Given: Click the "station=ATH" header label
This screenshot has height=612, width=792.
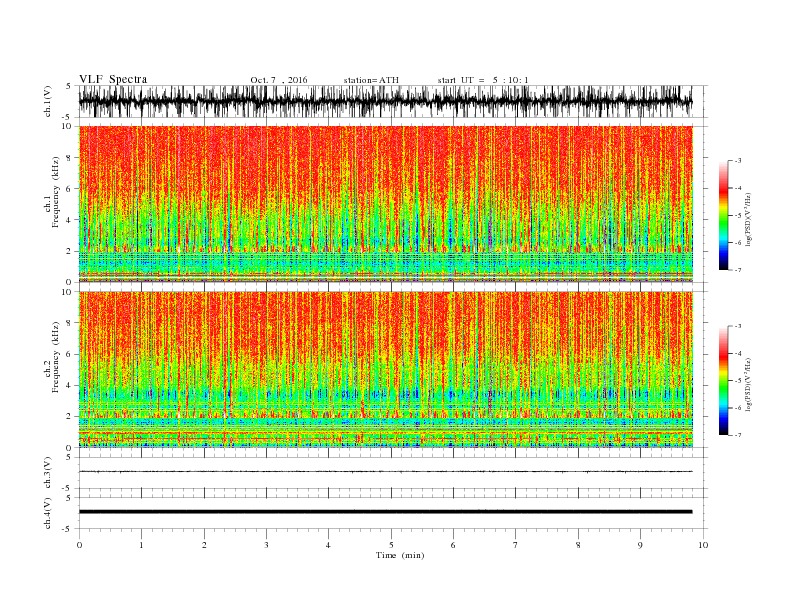Looking at the screenshot, I should click(x=371, y=80).
